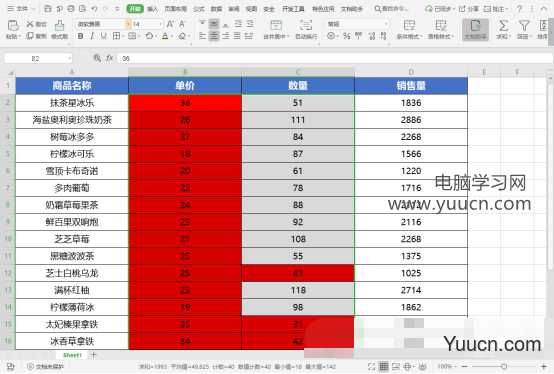The image size is (554, 374).
Task: Click the insert function fx icon
Action: coord(109,58)
